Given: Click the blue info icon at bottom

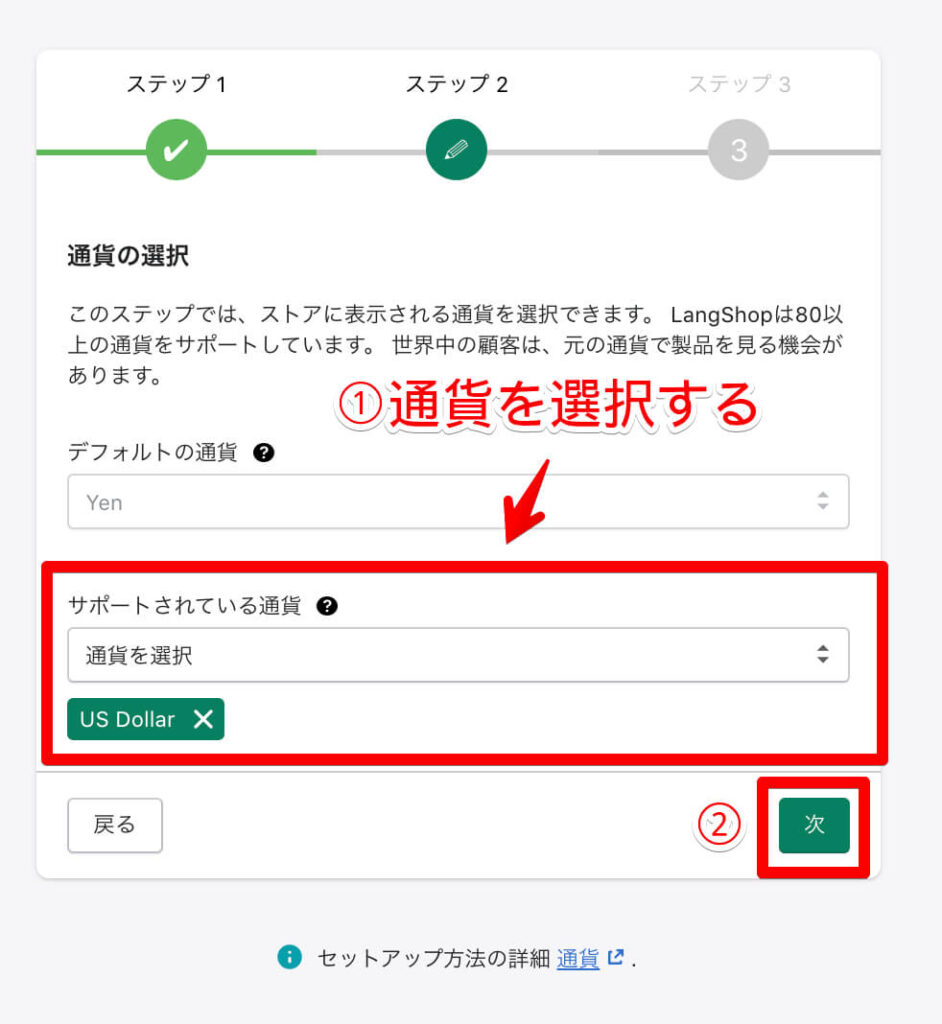Looking at the screenshot, I should pos(289,957).
